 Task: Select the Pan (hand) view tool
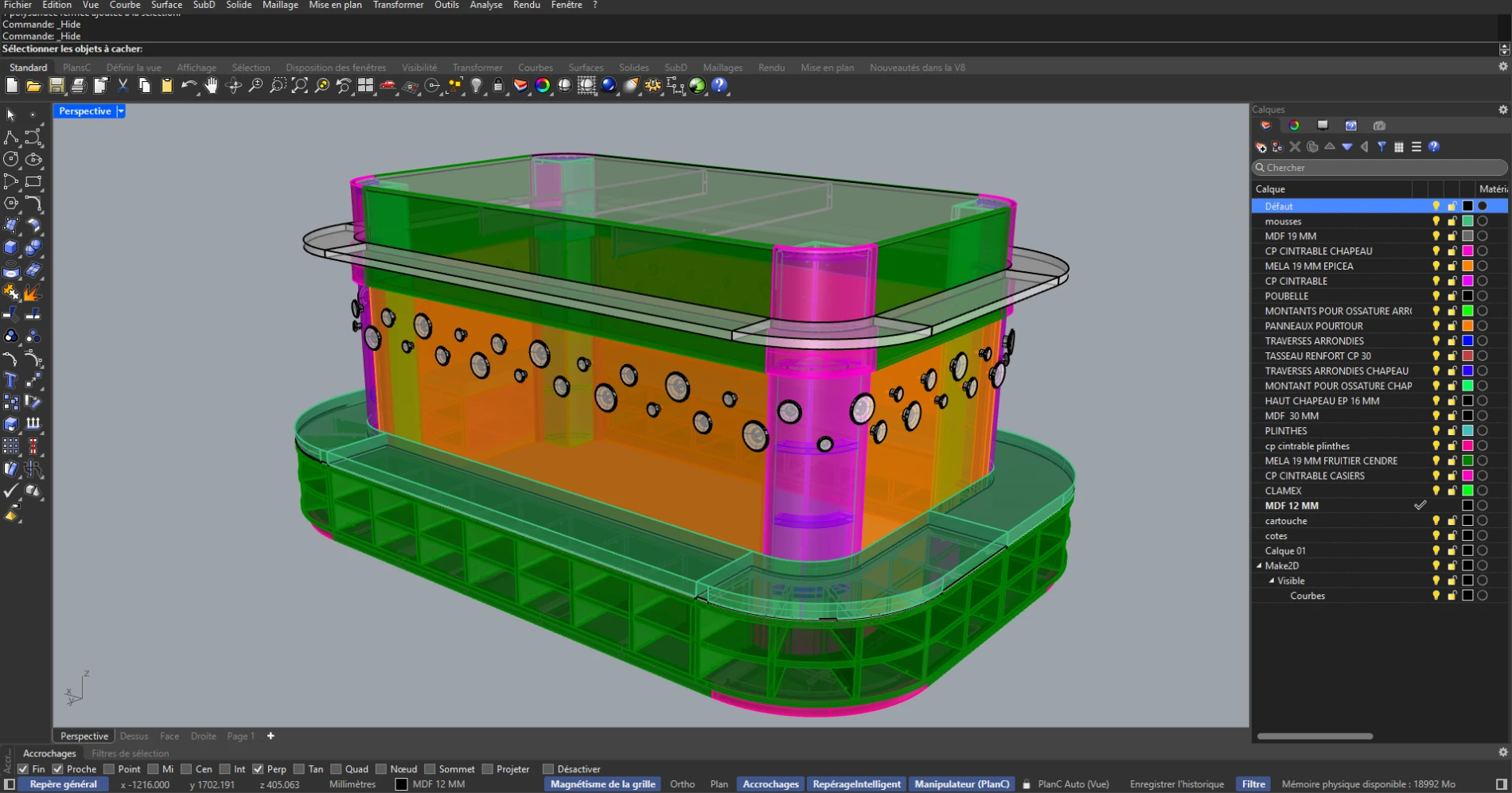point(211,86)
